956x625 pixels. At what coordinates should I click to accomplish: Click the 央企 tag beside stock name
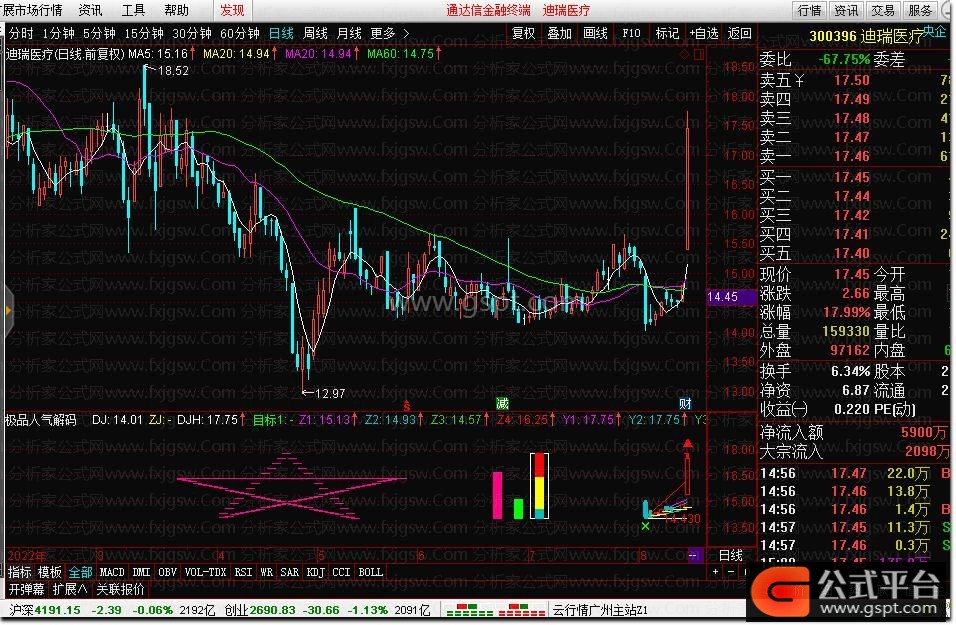coord(934,30)
